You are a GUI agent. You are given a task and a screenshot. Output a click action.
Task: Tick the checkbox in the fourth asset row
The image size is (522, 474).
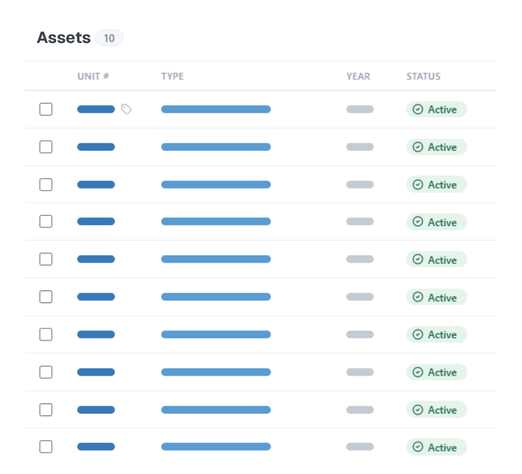(46, 221)
